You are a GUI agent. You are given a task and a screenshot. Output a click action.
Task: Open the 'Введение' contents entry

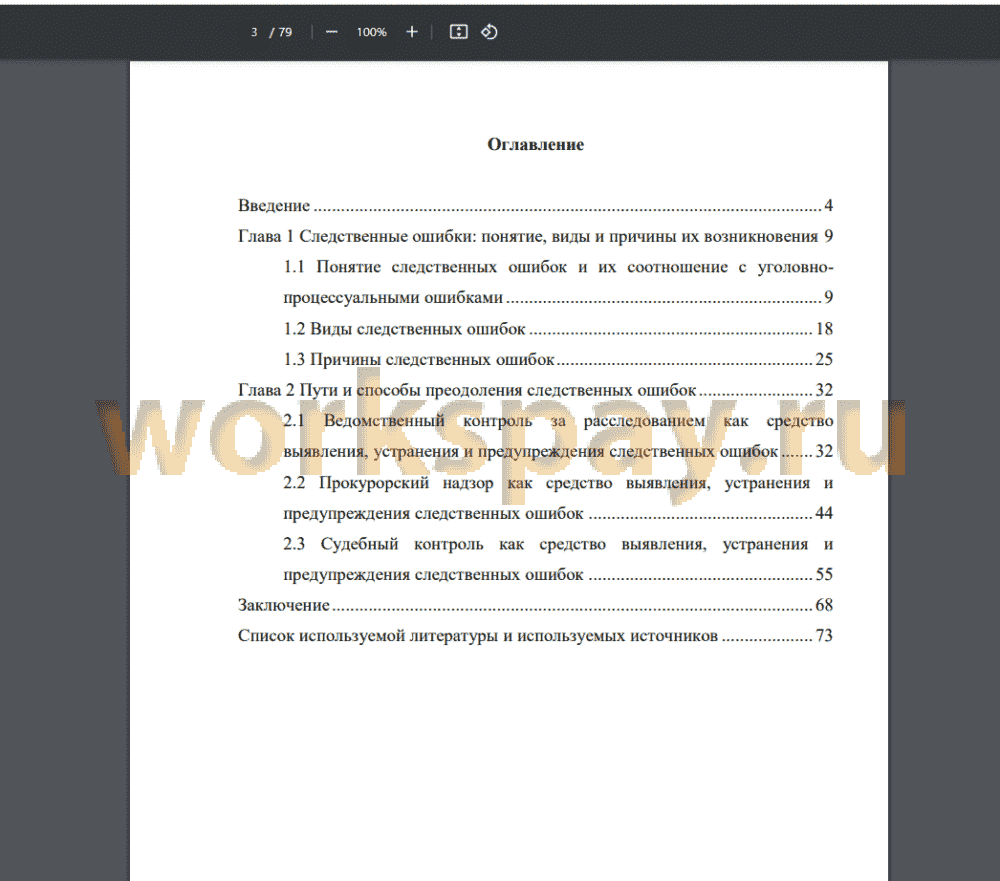click(x=535, y=205)
